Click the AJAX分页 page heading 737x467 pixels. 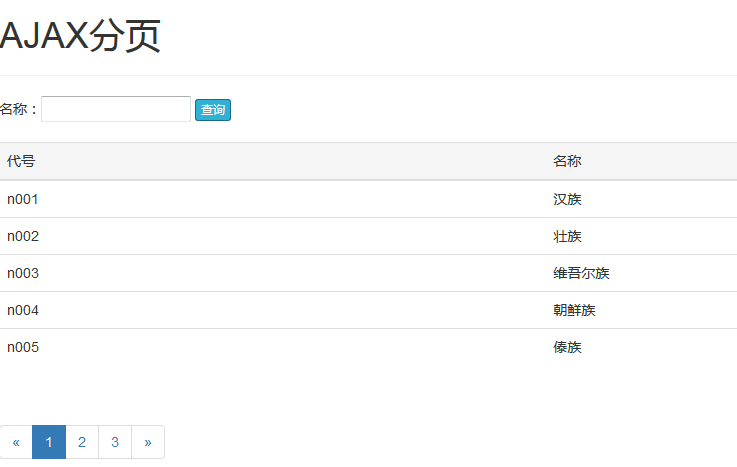click(x=80, y=36)
